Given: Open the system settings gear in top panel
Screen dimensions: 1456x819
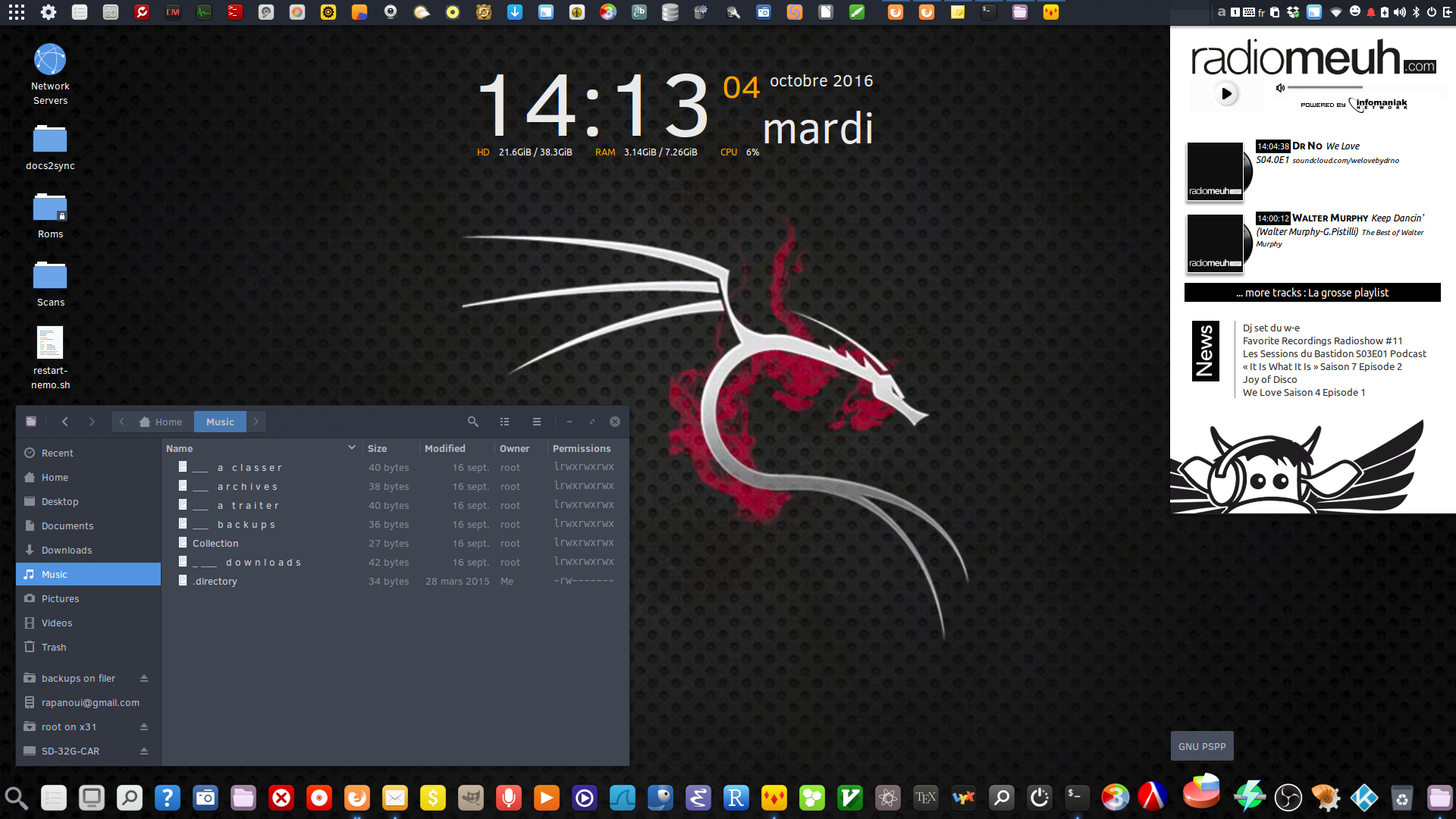Looking at the screenshot, I should pyautogui.click(x=49, y=12).
